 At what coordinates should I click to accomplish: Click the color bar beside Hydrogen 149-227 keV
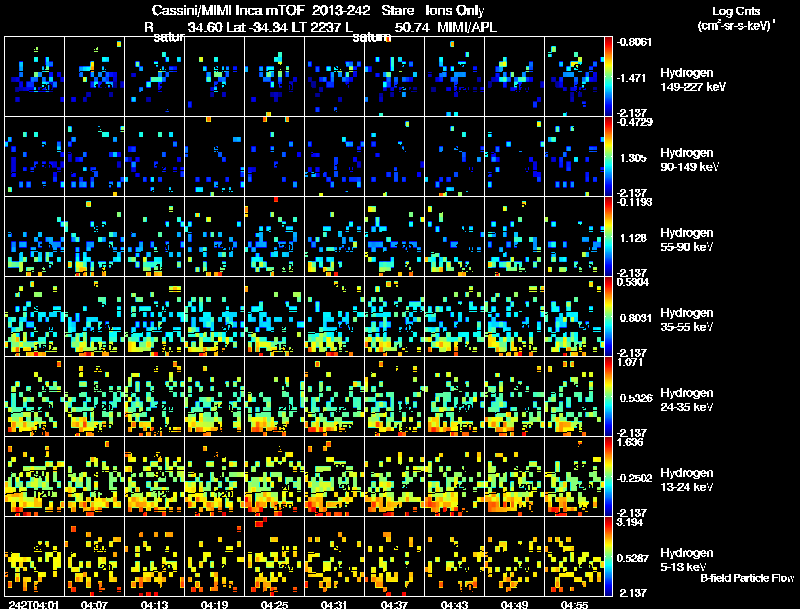[608, 76]
